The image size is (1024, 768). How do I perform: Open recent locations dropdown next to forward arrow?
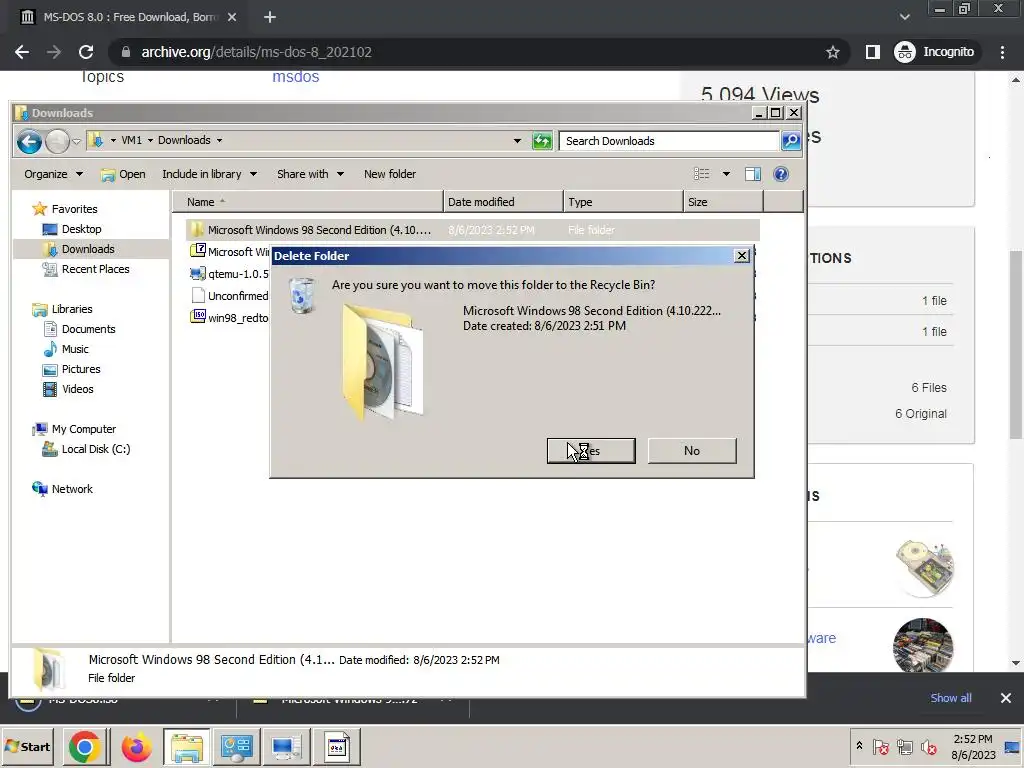point(76,141)
